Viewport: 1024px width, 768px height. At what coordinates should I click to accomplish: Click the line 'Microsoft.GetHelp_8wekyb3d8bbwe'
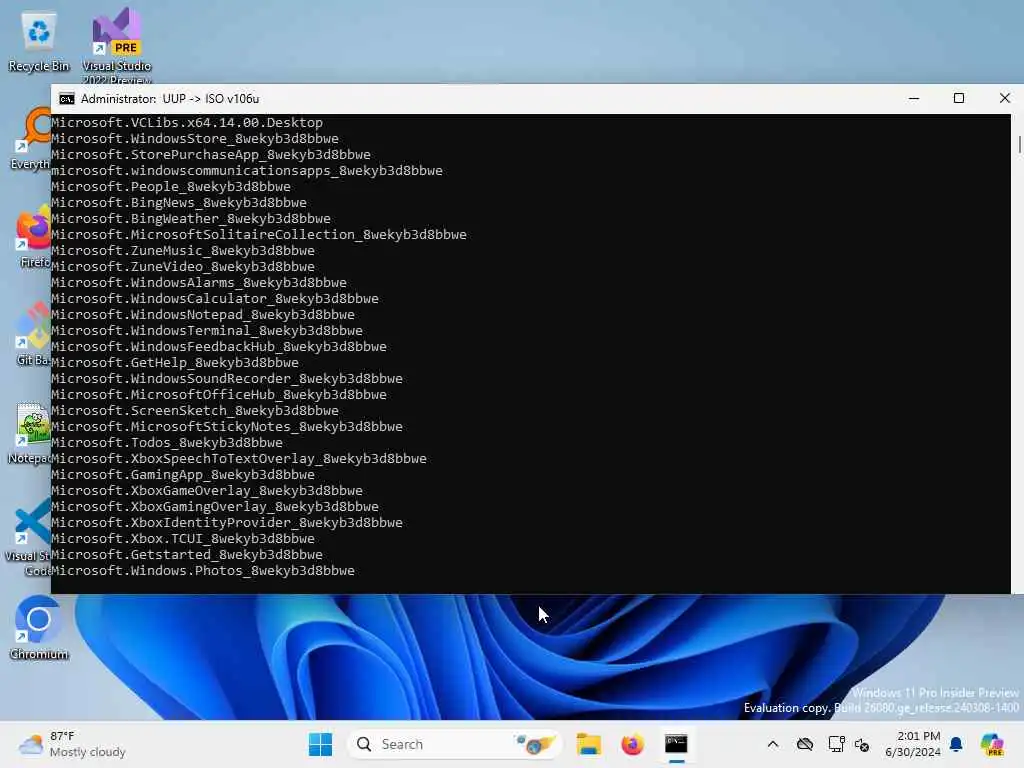click(x=175, y=362)
